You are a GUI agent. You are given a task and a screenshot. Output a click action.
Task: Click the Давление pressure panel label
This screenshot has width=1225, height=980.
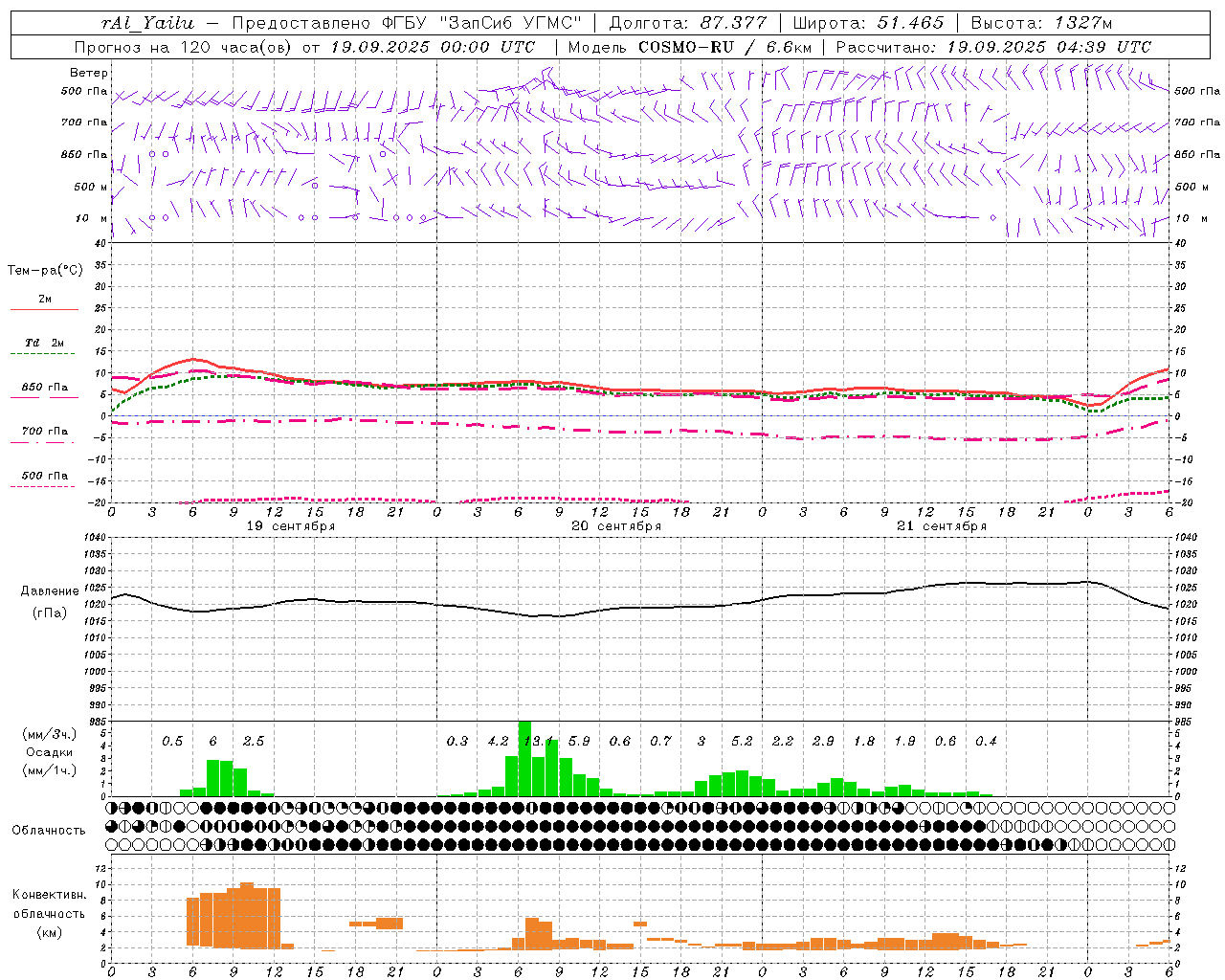tap(50, 591)
